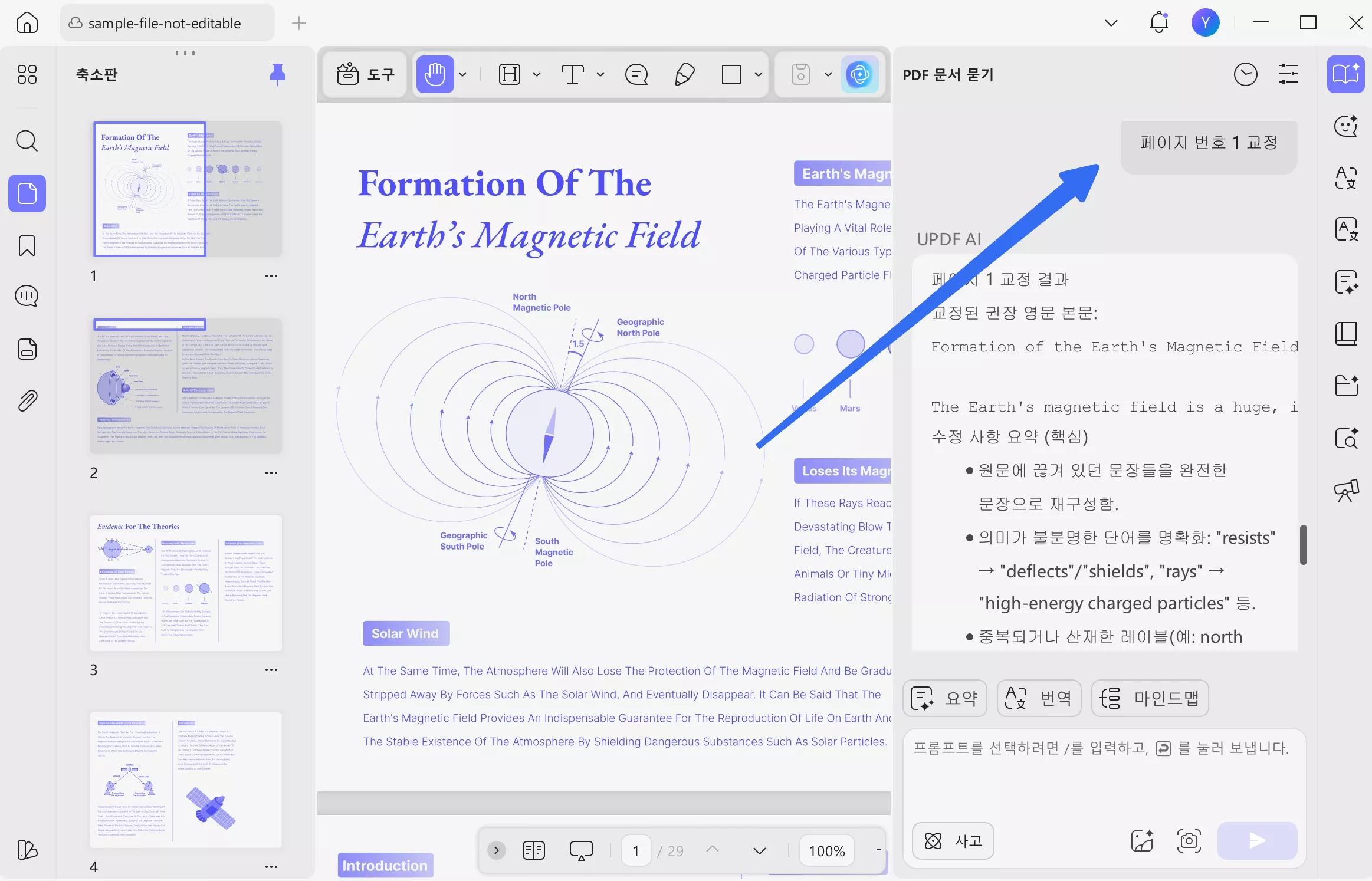The width and height of the screenshot is (1372, 881).
Task: Toggle the 사고 thinking mode button
Action: [x=953, y=840]
